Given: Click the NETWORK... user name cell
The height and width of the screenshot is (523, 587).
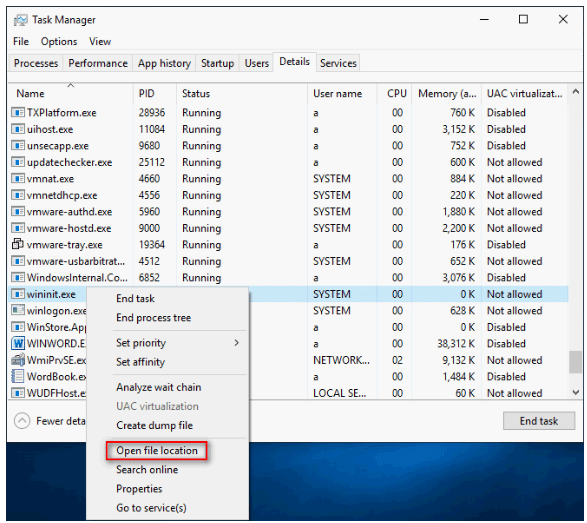Looking at the screenshot, I should [341, 360].
